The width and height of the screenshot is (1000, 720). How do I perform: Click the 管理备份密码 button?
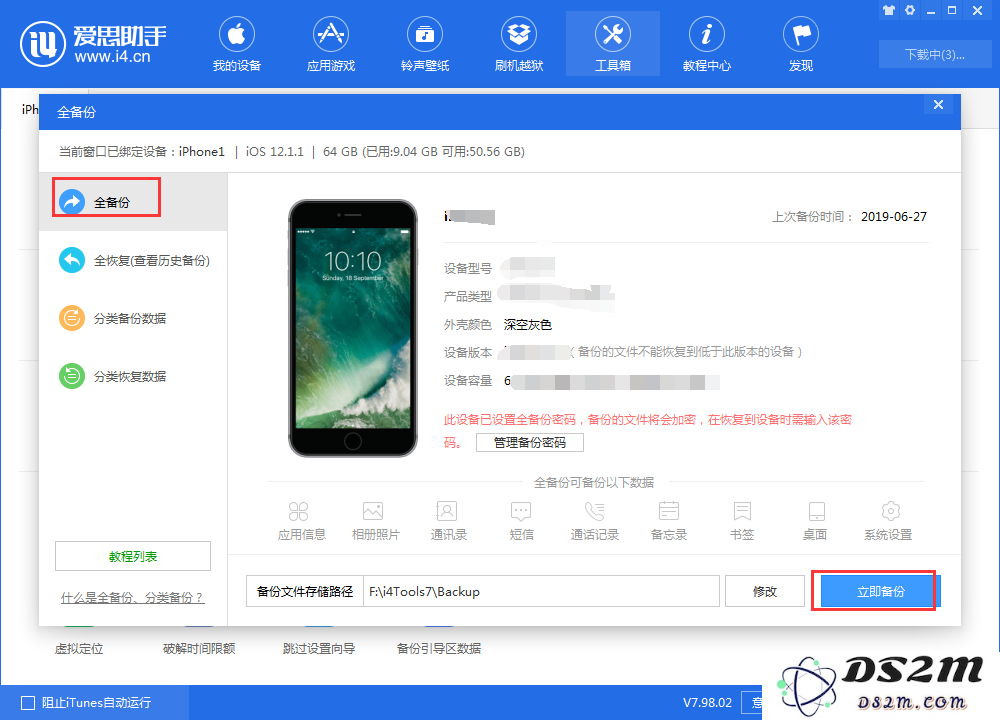(529, 443)
